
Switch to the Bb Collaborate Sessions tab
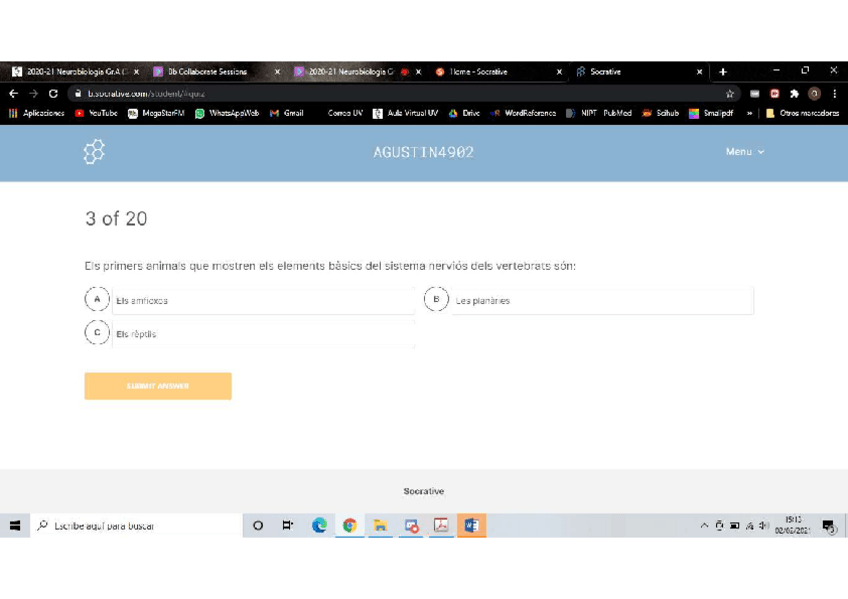point(208,72)
